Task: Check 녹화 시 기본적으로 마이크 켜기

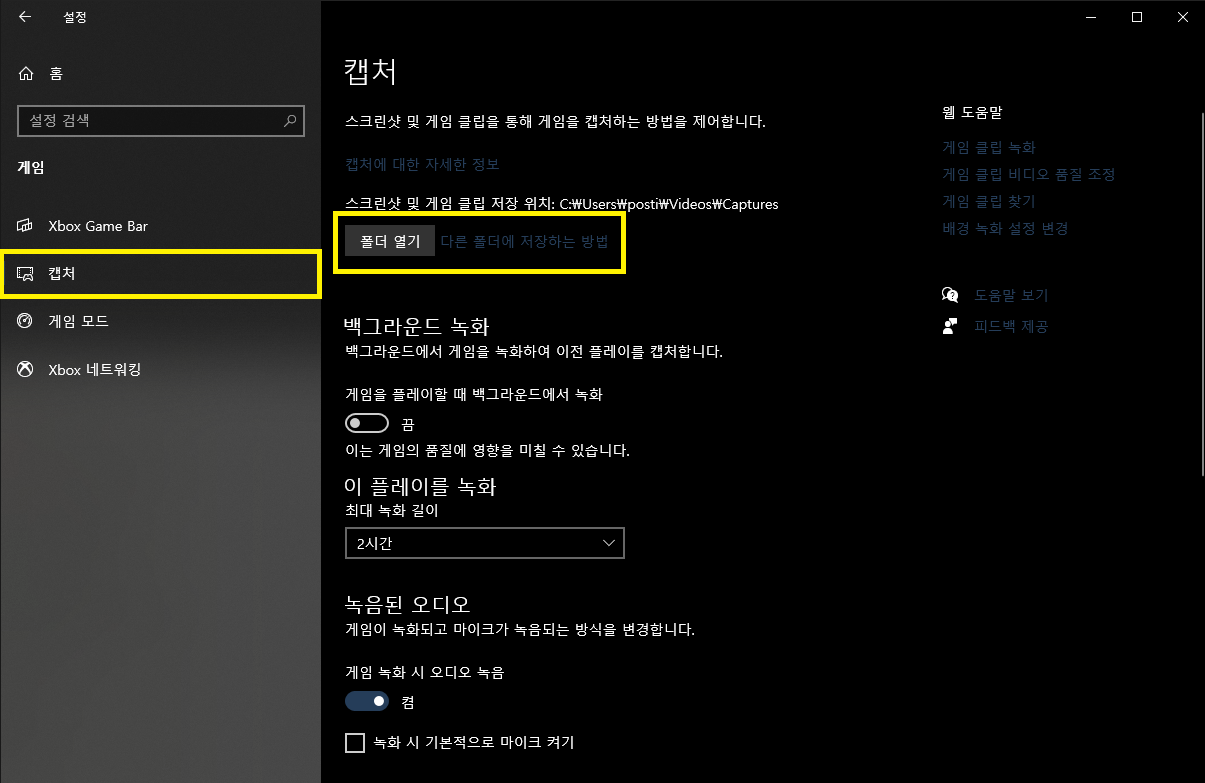Action: coord(355,742)
